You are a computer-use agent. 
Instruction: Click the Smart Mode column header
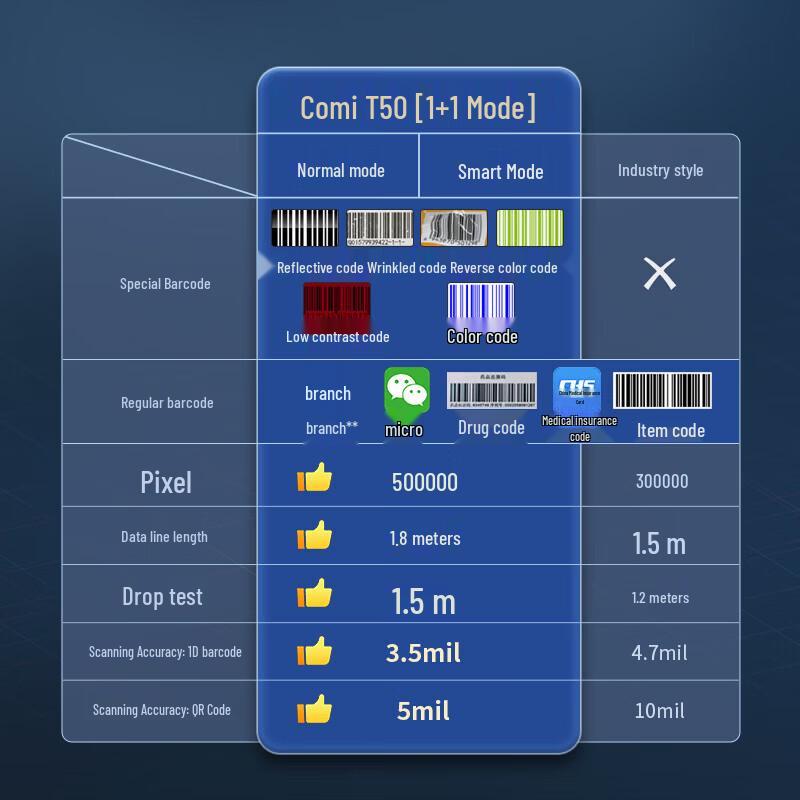tap(501, 172)
